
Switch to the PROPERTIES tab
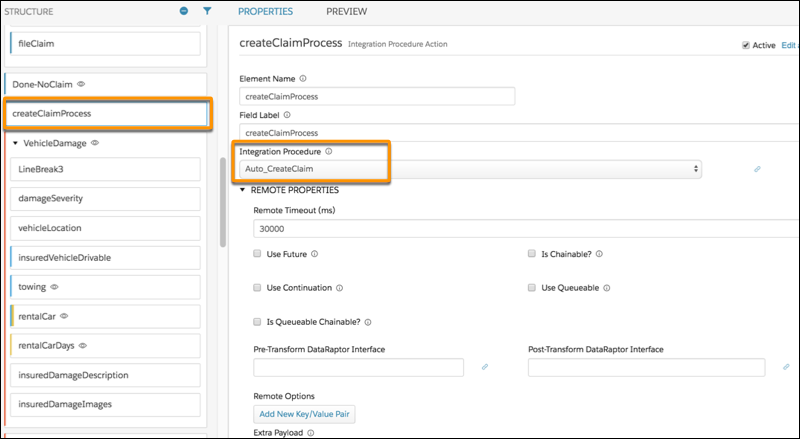pyautogui.click(x=265, y=11)
